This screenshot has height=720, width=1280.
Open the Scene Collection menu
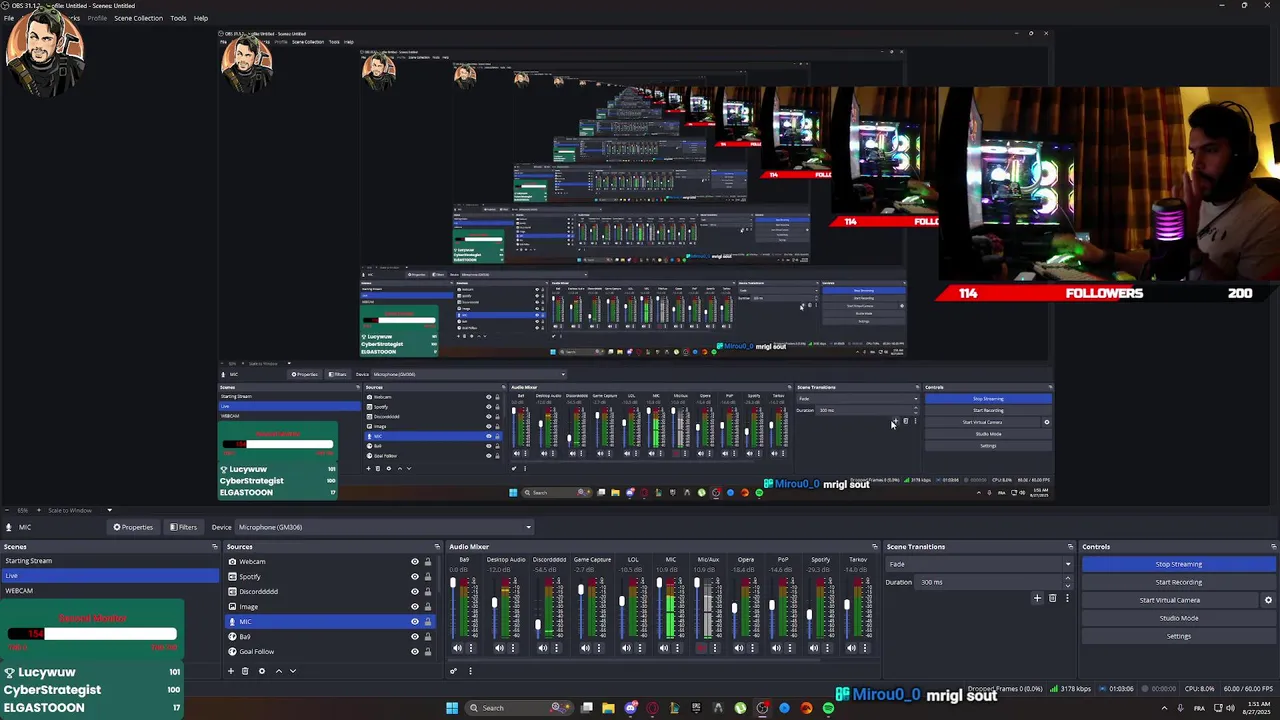[x=138, y=18]
